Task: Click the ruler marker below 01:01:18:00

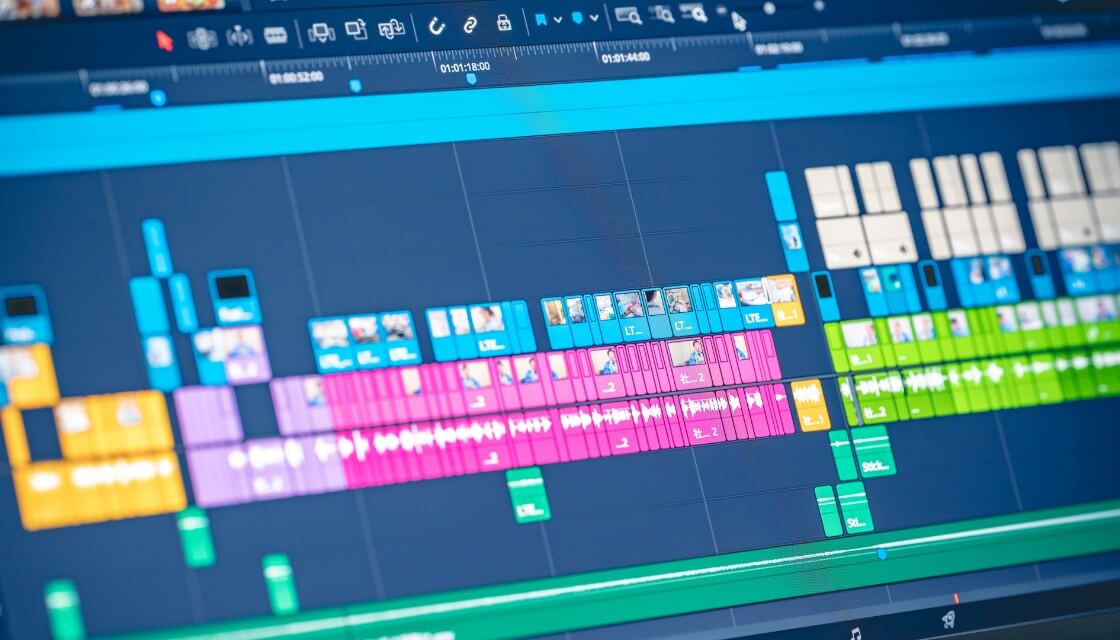Action: pyautogui.click(x=471, y=79)
